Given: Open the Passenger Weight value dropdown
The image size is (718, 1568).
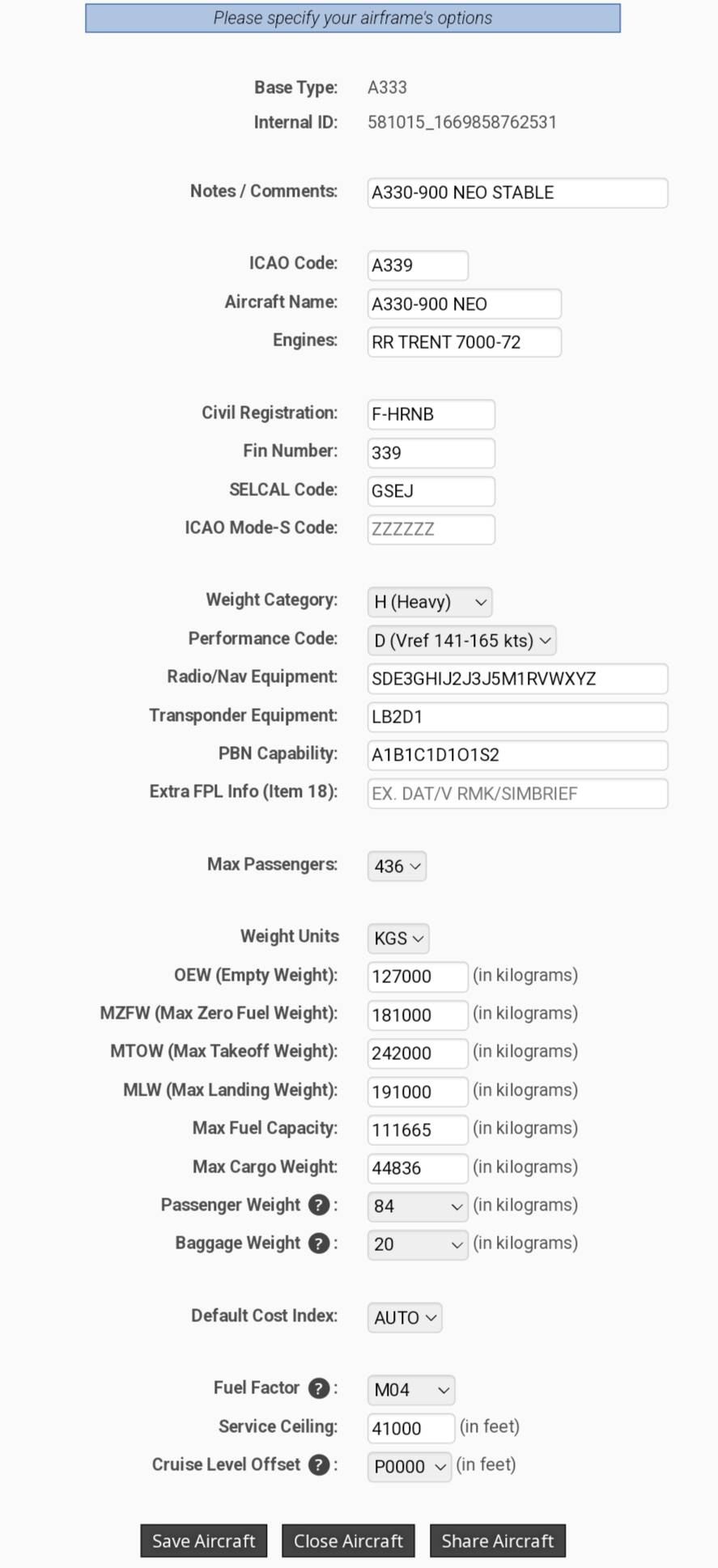Looking at the screenshot, I should pyautogui.click(x=418, y=1206).
